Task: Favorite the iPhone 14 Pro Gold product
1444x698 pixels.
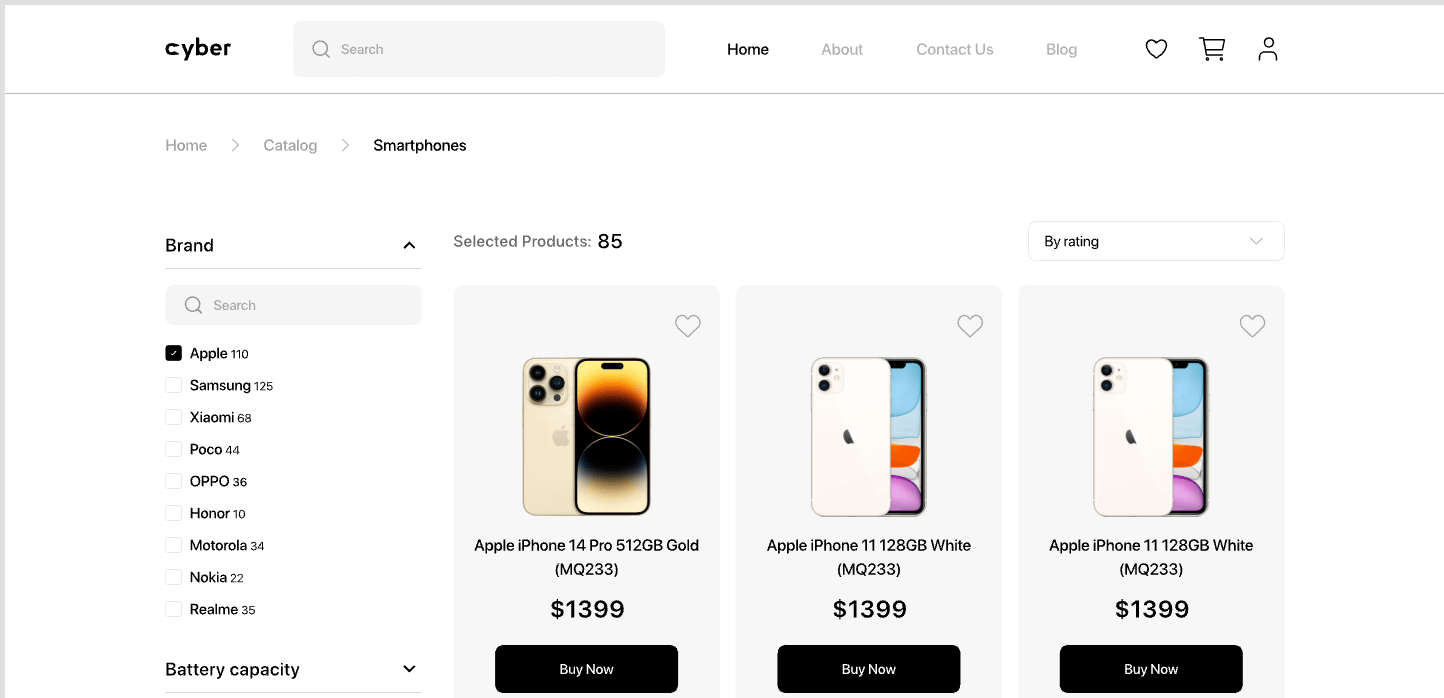Action: point(687,326)
